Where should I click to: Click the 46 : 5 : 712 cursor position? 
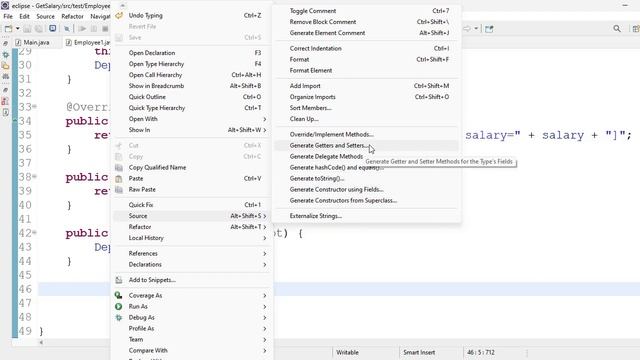pyautogui.click(x=481, y=352)
